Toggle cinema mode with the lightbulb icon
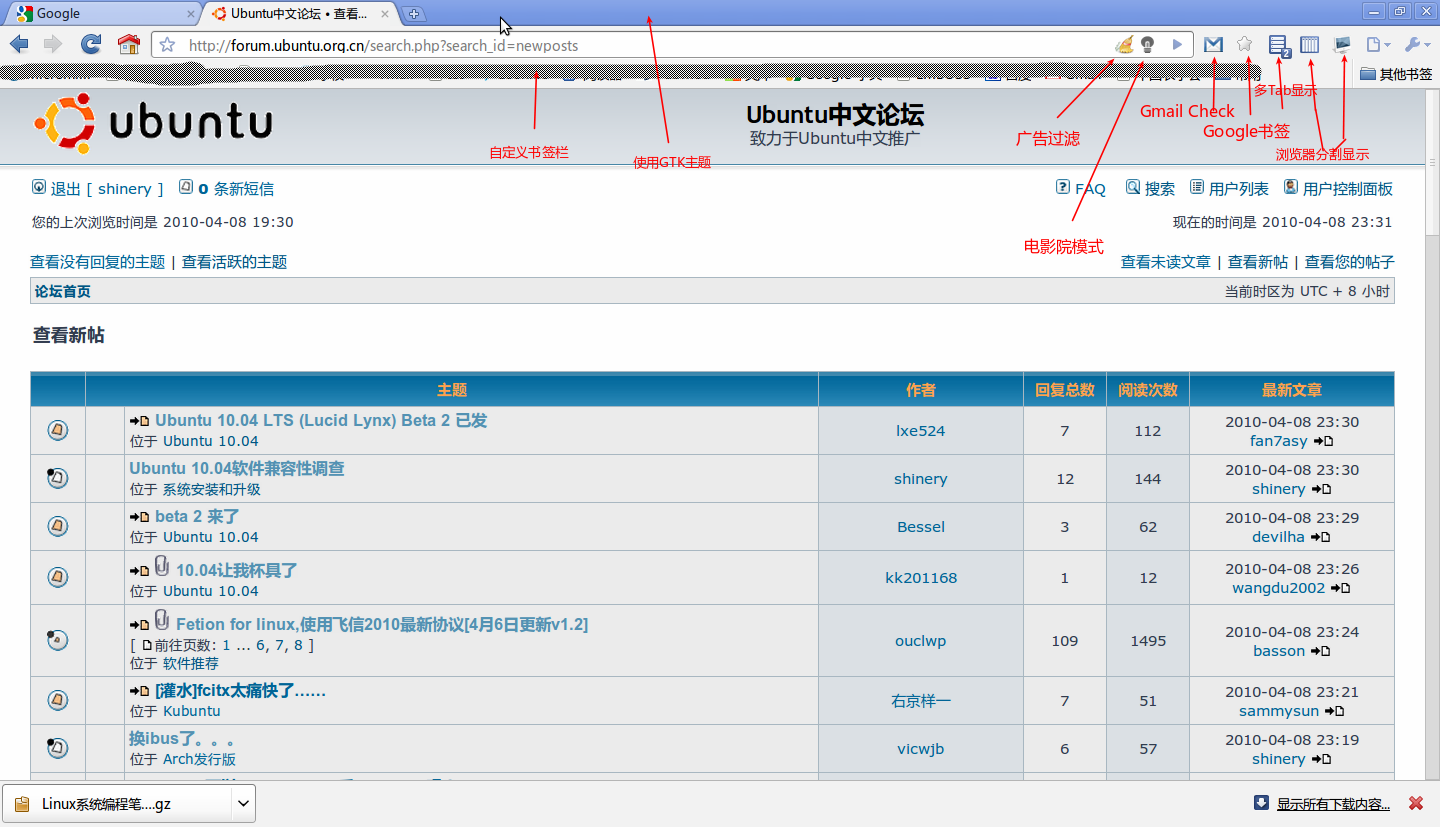The width and height of the screenshot is (1440, 827). coord(1148,44)
